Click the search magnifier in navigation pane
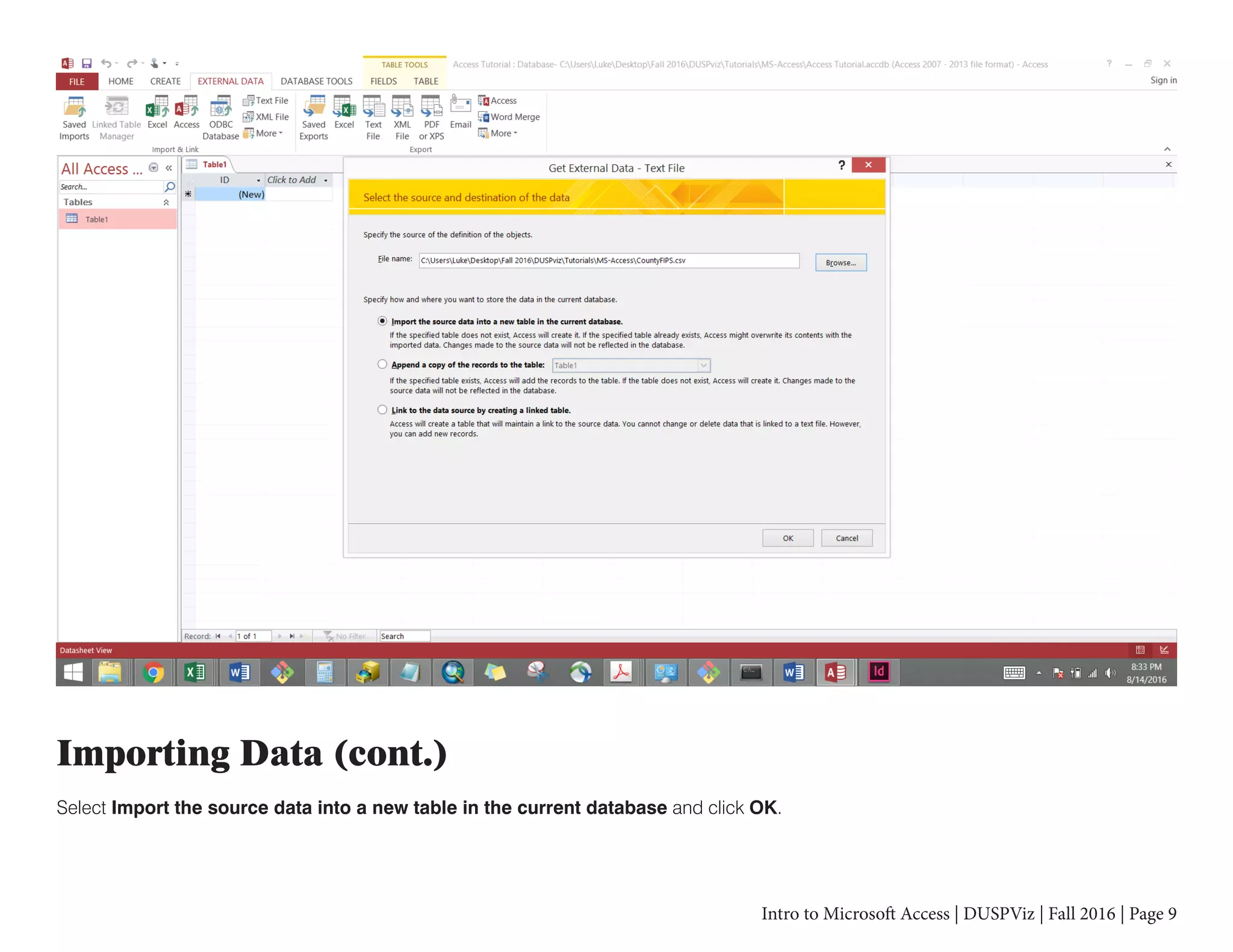 (170, 187)
